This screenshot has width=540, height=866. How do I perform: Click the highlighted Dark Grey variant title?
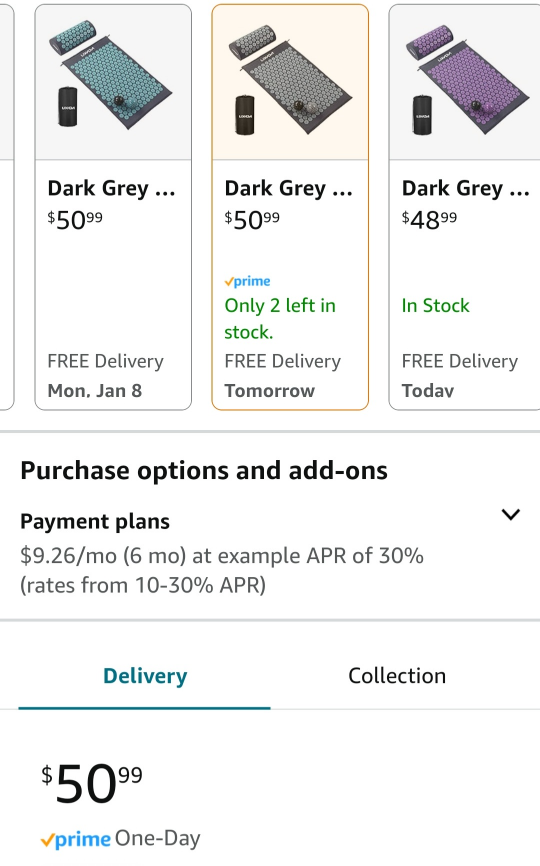pos(289,188)
